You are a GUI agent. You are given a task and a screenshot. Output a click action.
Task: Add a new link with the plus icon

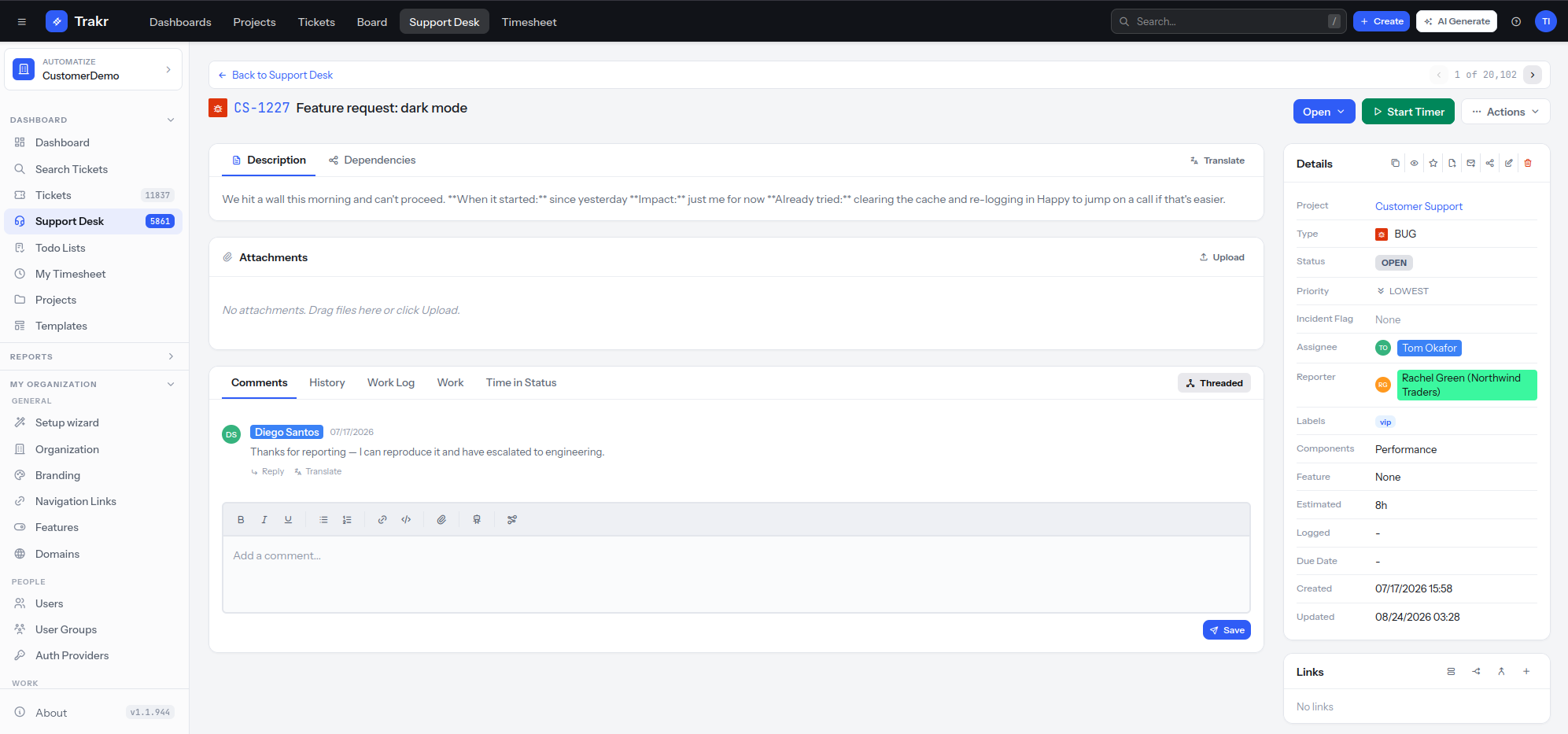pos(1526,671)
